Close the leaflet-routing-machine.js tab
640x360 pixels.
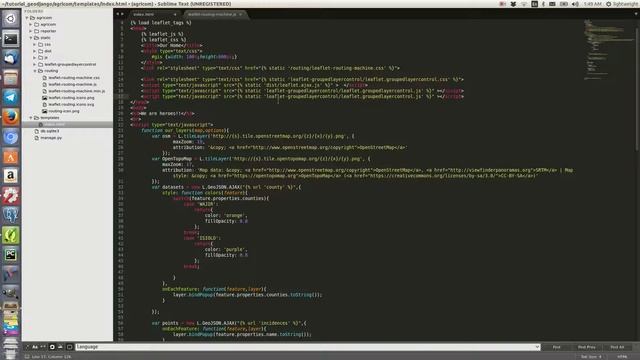click(240, 14)
